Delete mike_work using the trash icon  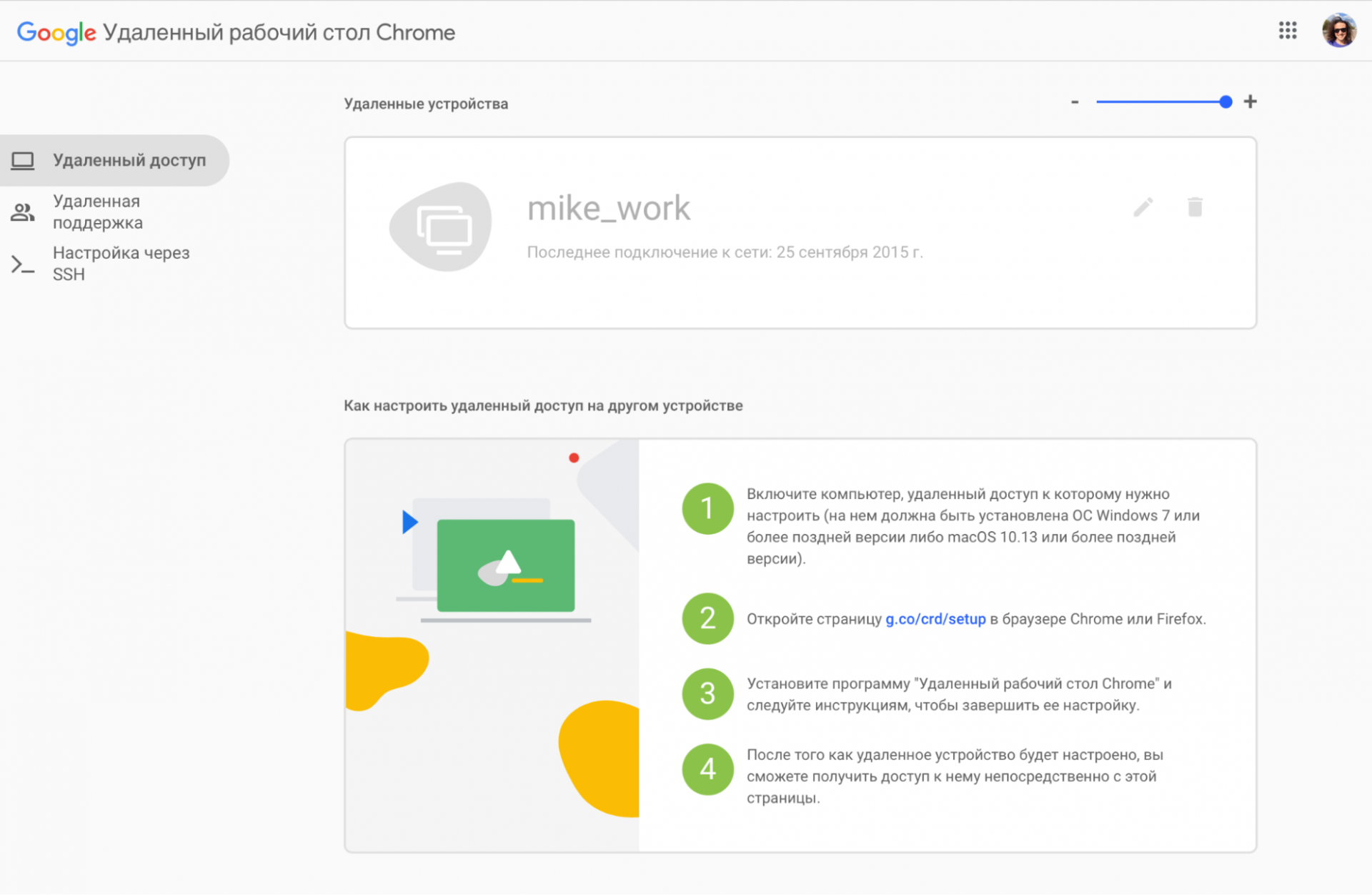tap(1194, 207)
